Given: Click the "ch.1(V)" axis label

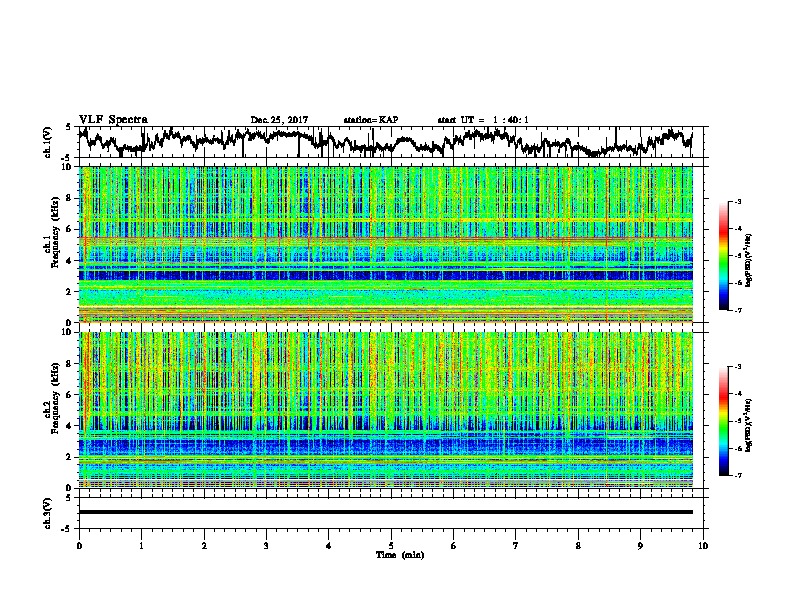Looking at the screenshot, I should pos(48,142).
